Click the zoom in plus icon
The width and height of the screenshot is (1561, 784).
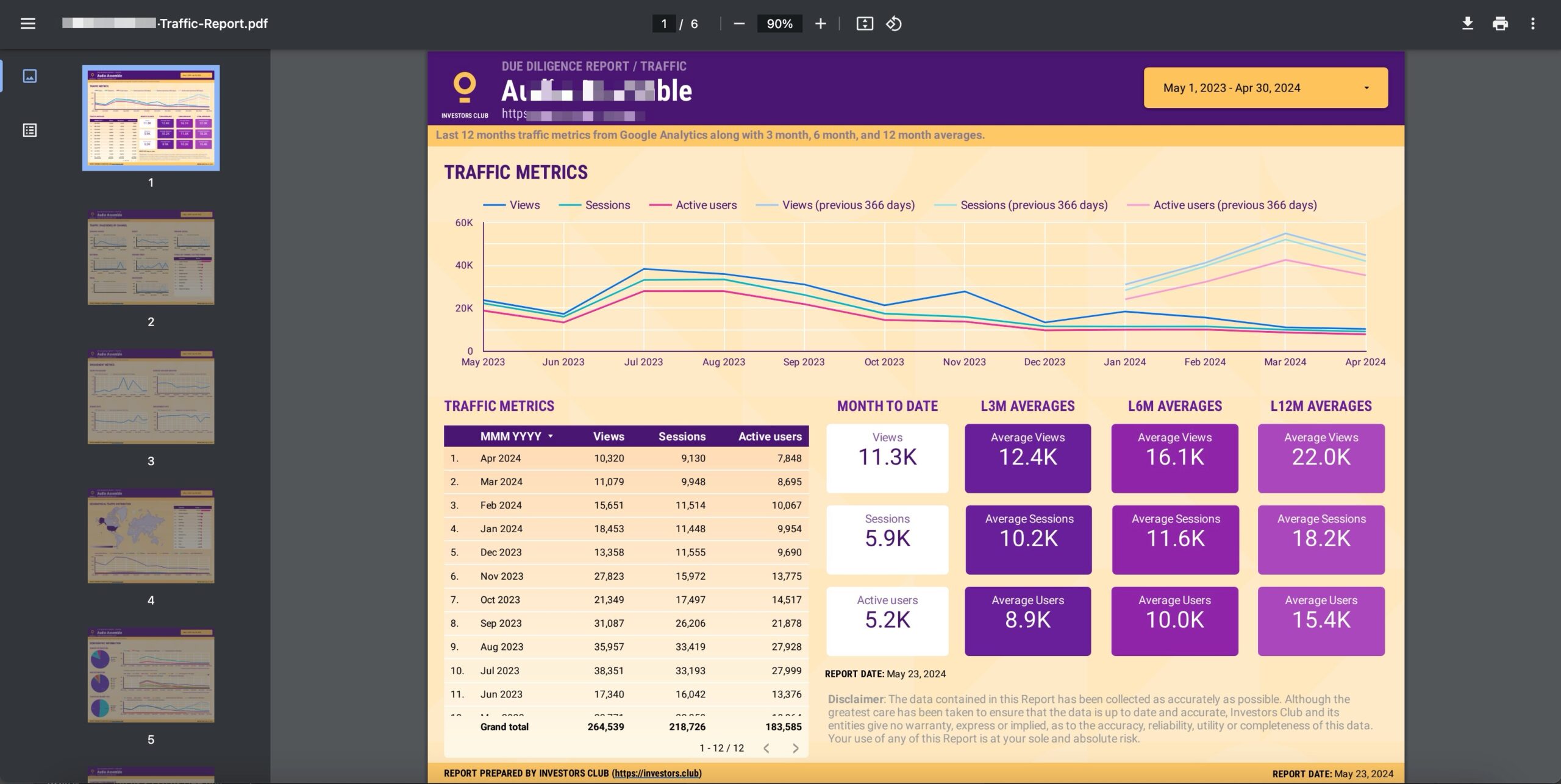(821, 24)
